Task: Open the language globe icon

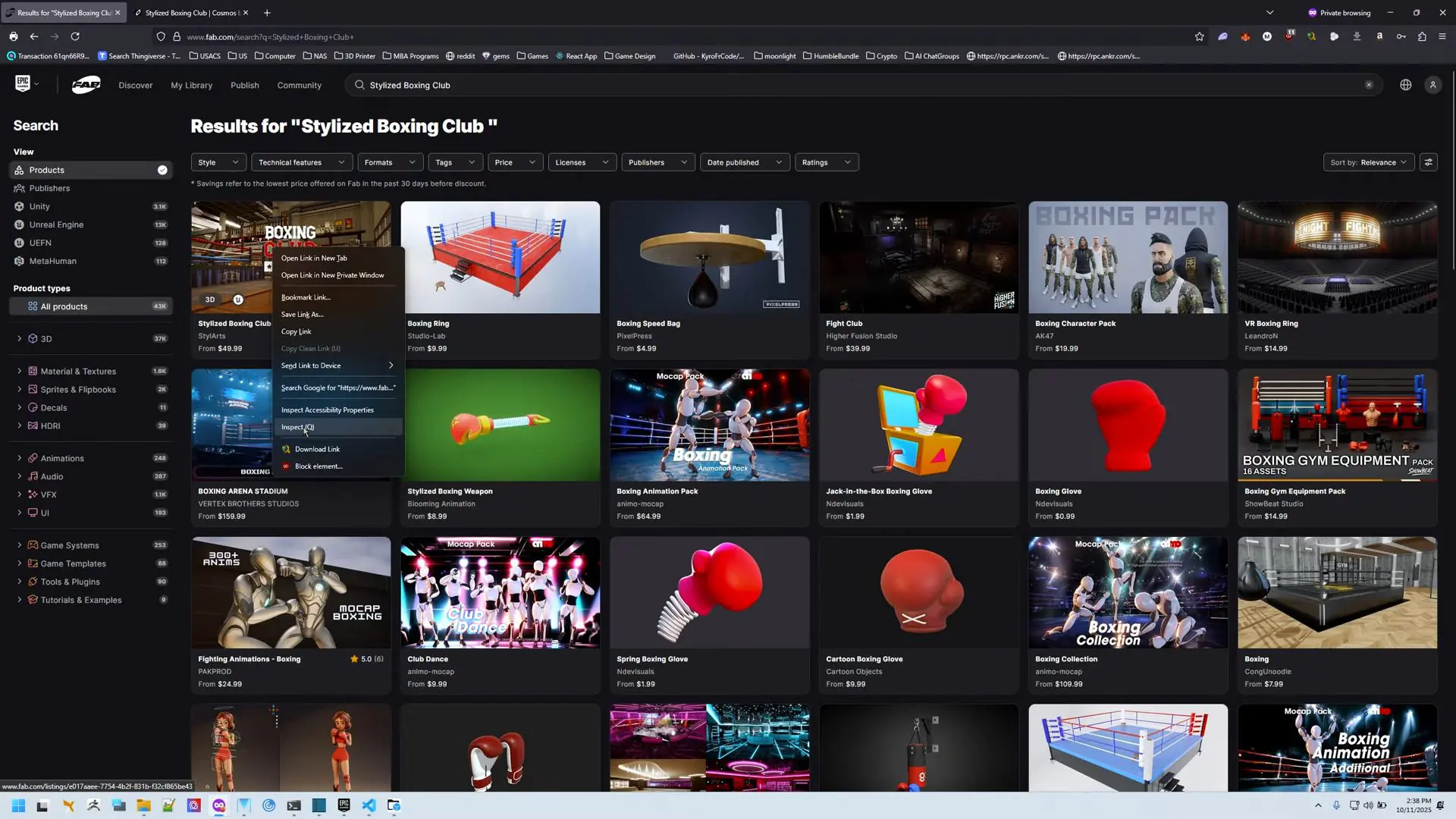Action: (x=1405, y=85)
